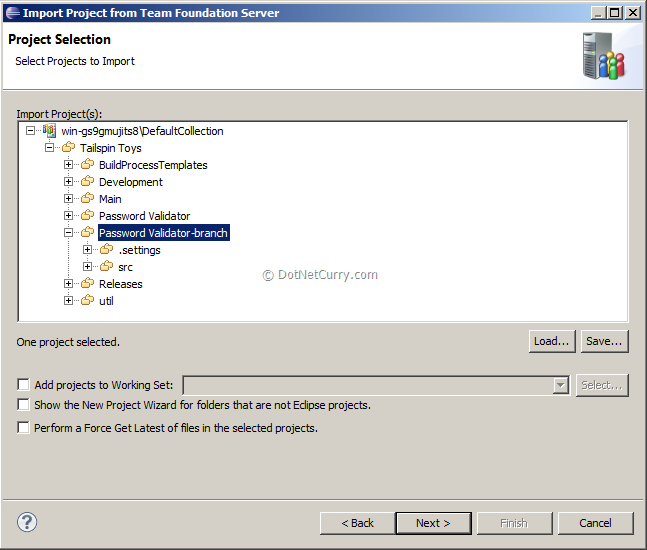Toggle Show the New Project Wizard checkbox
This screenshot has height=550, width=647.
click(24, 404)
